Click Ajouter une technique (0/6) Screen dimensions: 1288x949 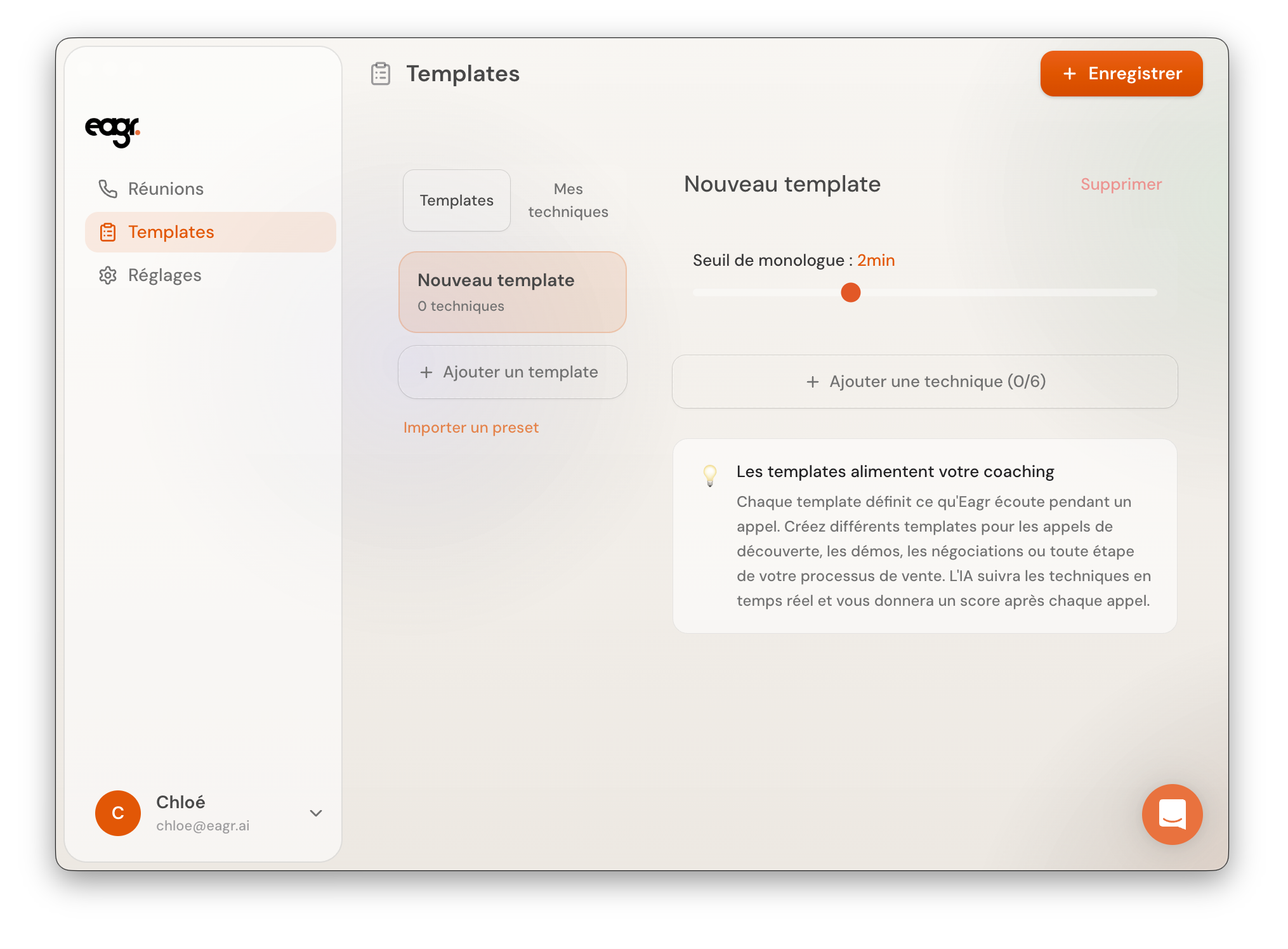tap(924, 381)
